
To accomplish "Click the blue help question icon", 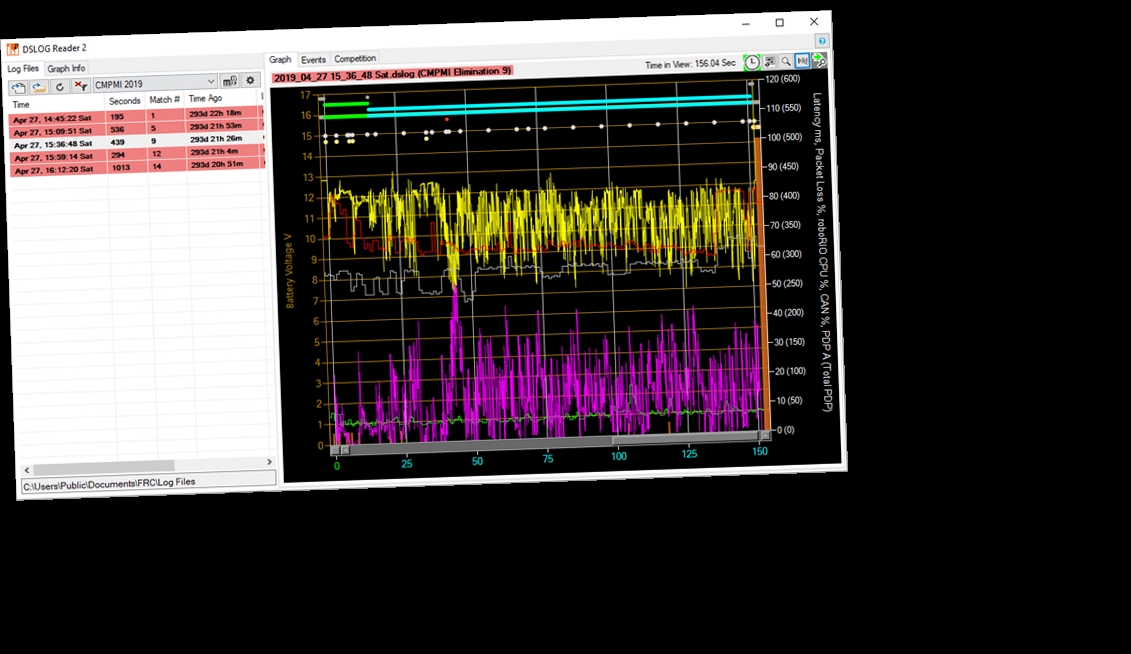I will point(822,40).
